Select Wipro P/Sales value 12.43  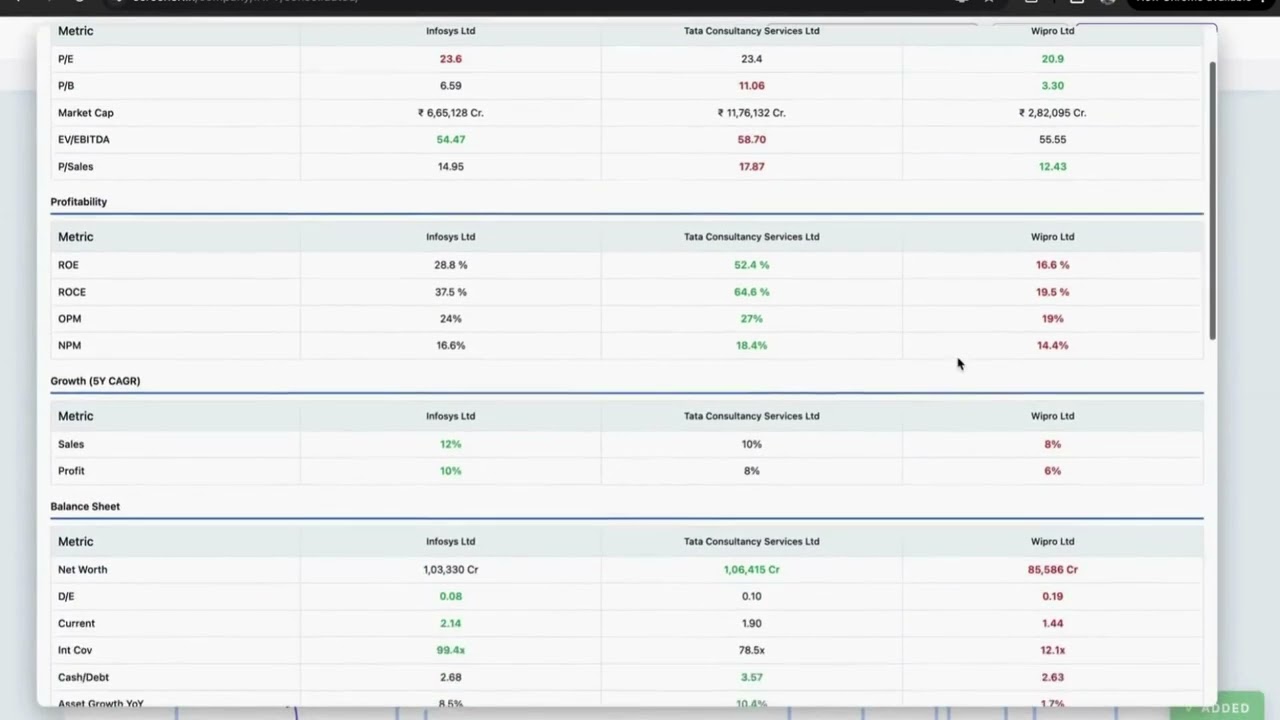point(1053,167)
